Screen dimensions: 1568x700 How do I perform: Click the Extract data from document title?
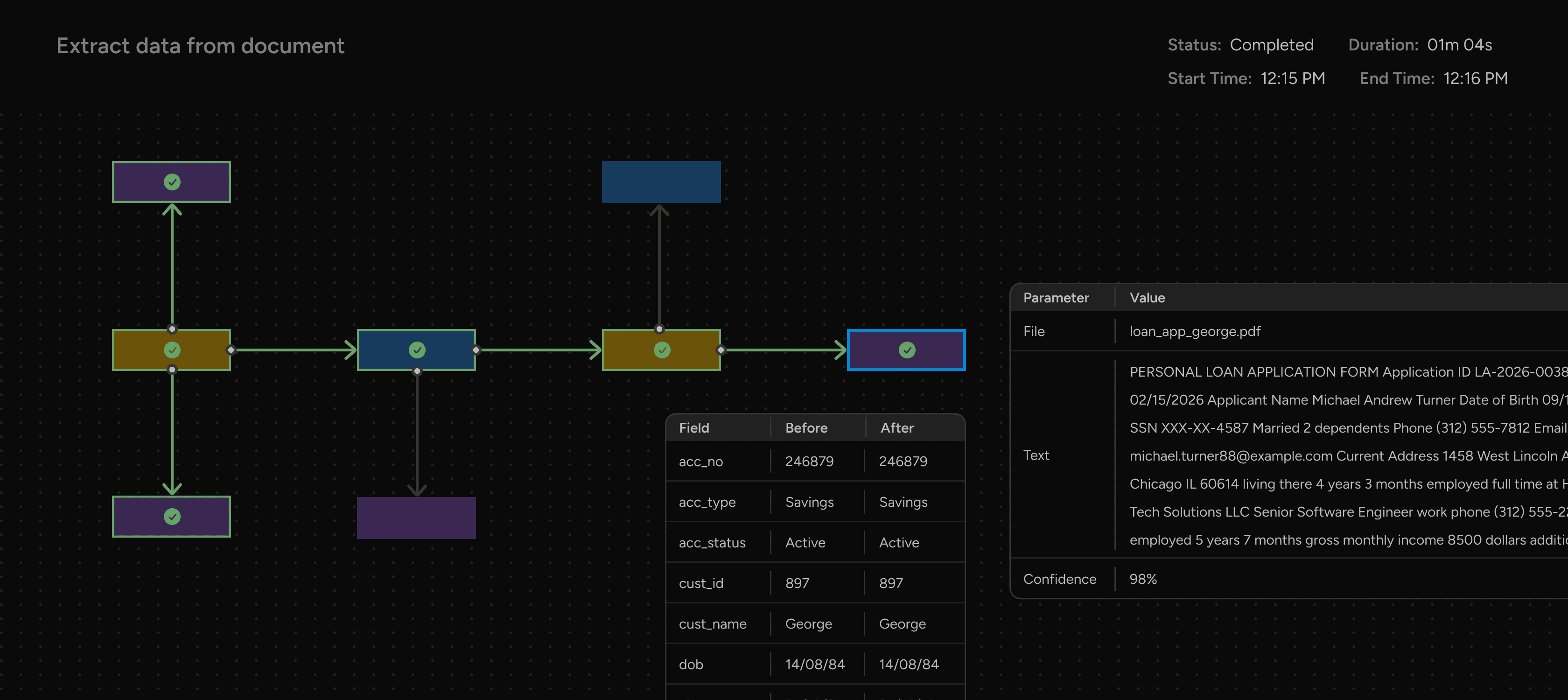[x=201, y=45]
